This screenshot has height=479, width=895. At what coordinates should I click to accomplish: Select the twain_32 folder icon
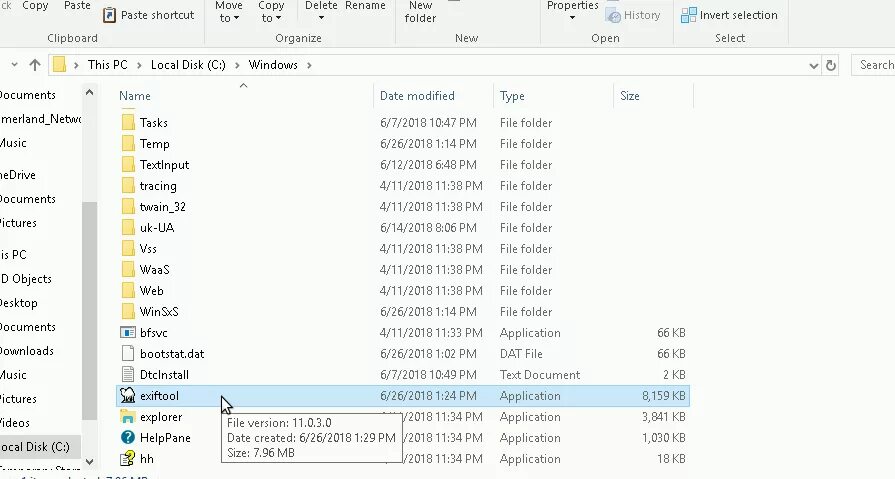(x=128, y=207)
